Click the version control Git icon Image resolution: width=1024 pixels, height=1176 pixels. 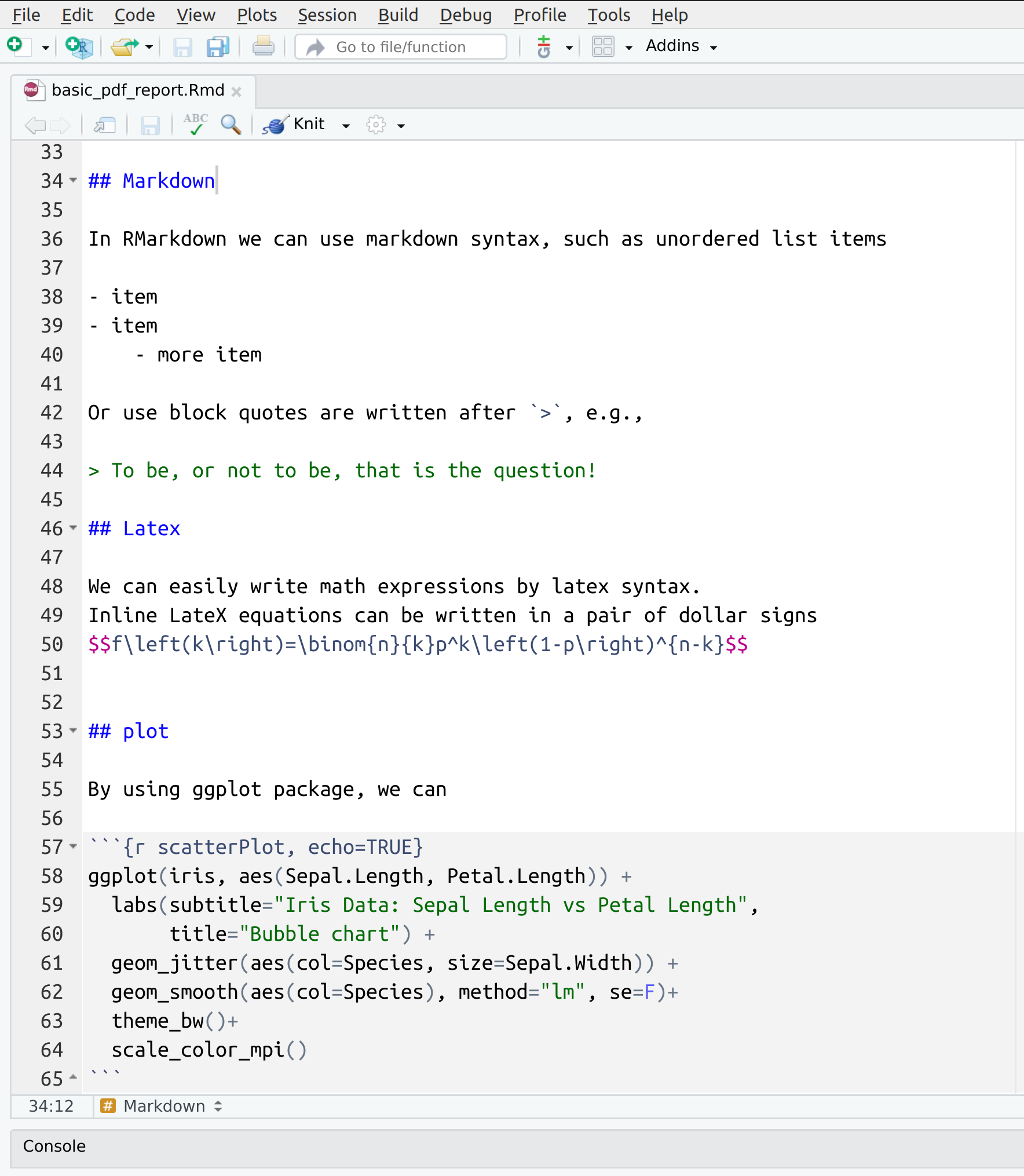(x=544, y=46)
